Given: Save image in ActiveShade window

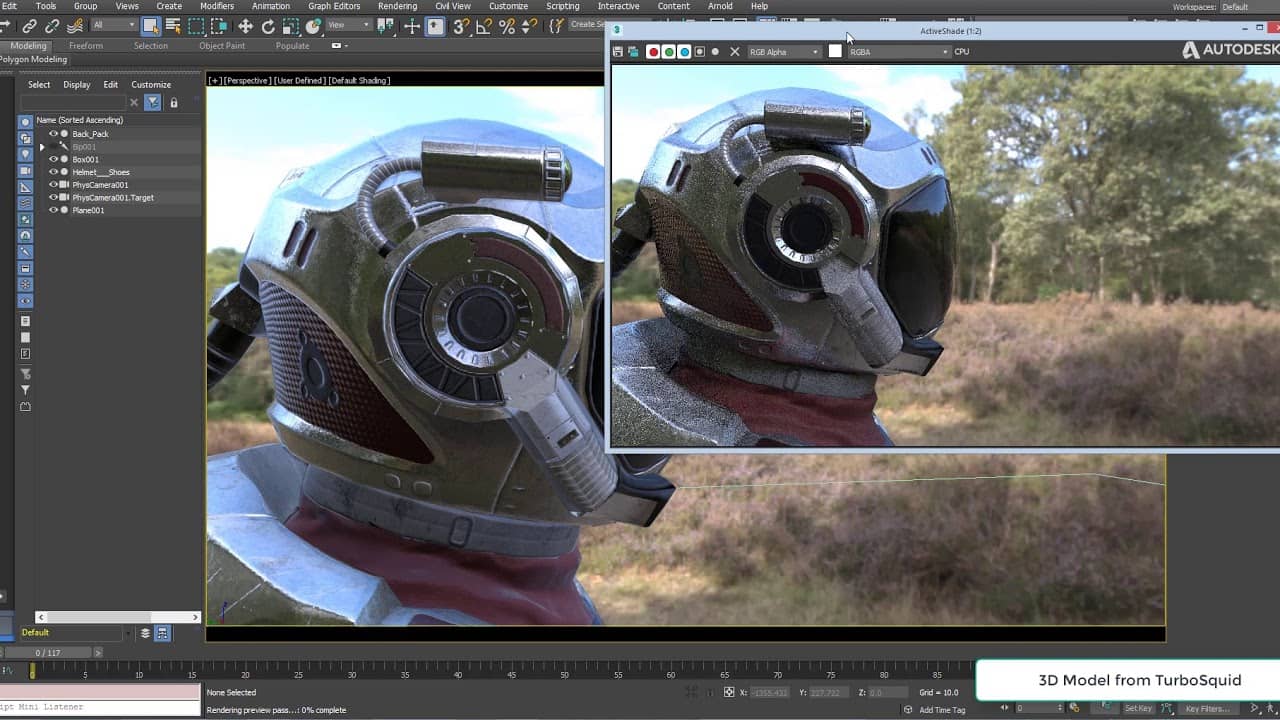Looking at the screenshot, I should pos(618,52).
